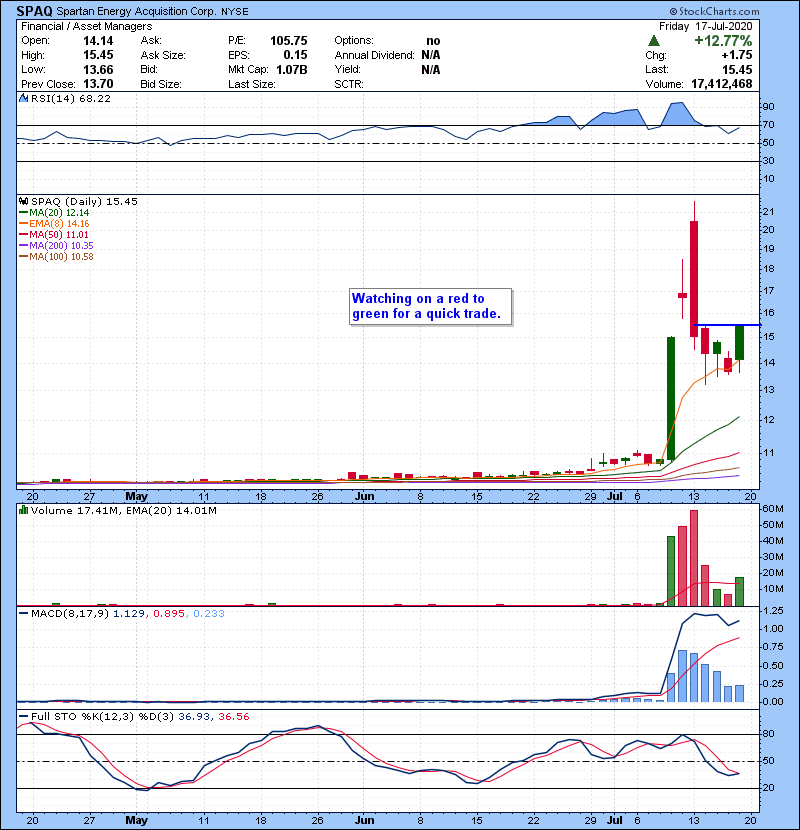Click the SCTR label
Viewport: 800px width, 830px height.
click(x=349, y=84)
